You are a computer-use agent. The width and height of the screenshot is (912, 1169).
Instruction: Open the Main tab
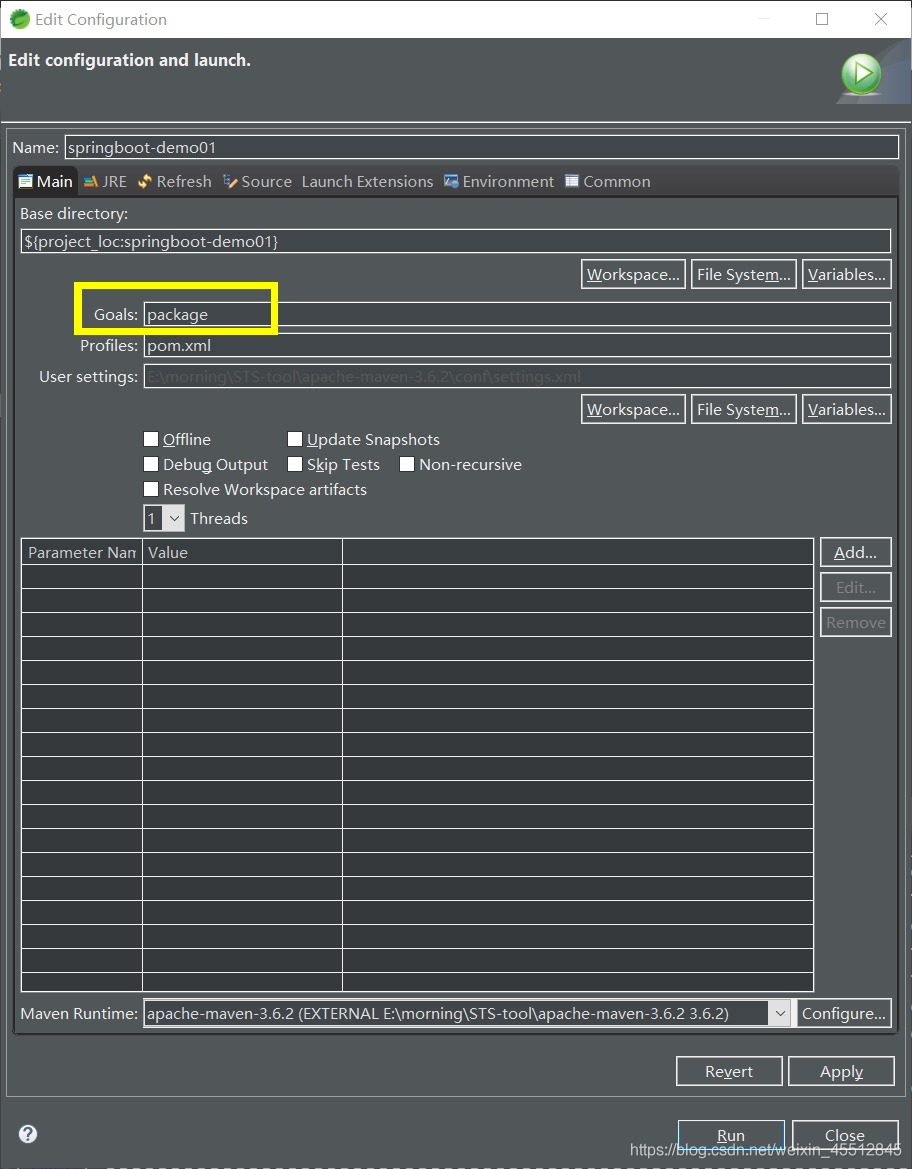tap(45, 182)
